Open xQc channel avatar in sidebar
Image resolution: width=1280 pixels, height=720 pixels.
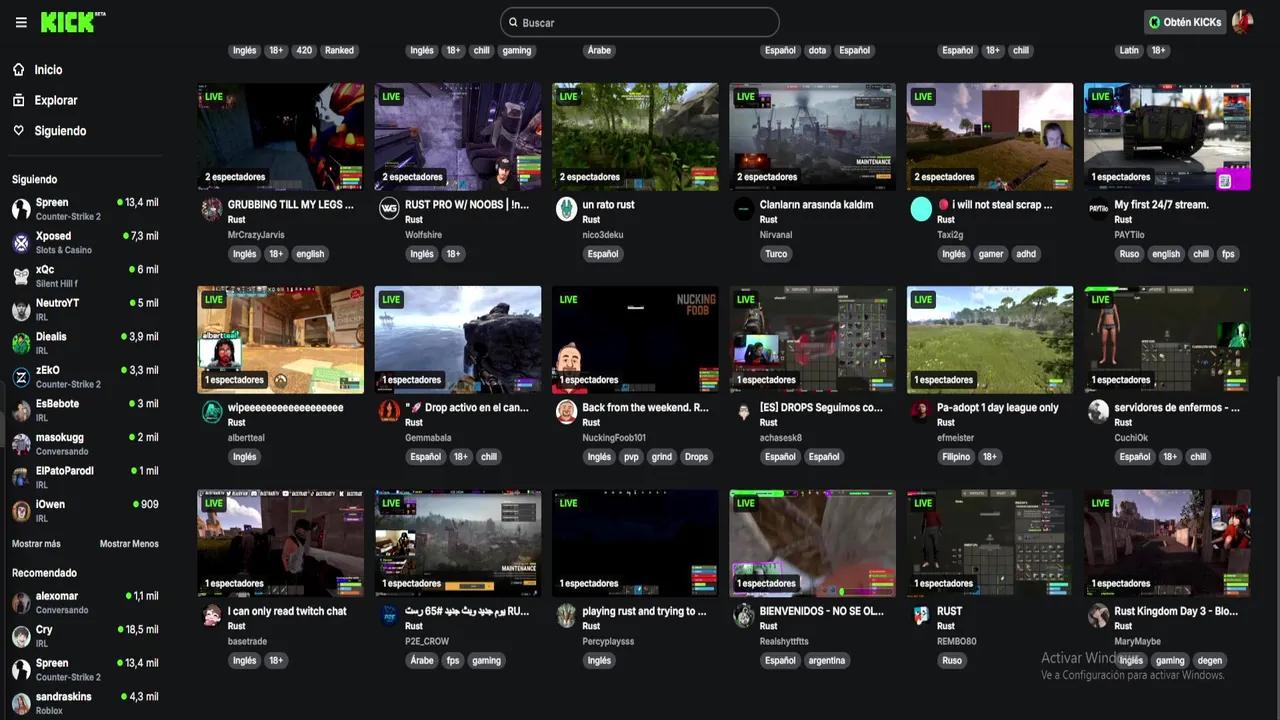[x=21, y=276]
